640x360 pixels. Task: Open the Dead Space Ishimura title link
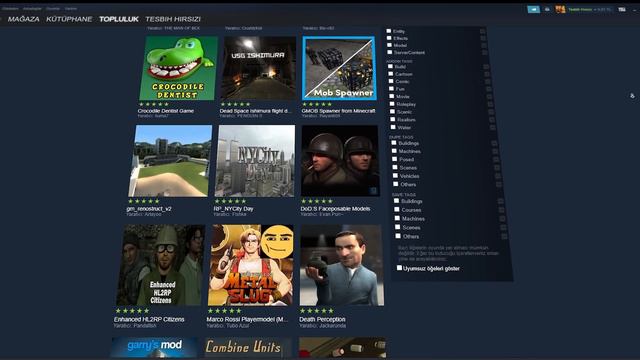(x=256, y=111)
